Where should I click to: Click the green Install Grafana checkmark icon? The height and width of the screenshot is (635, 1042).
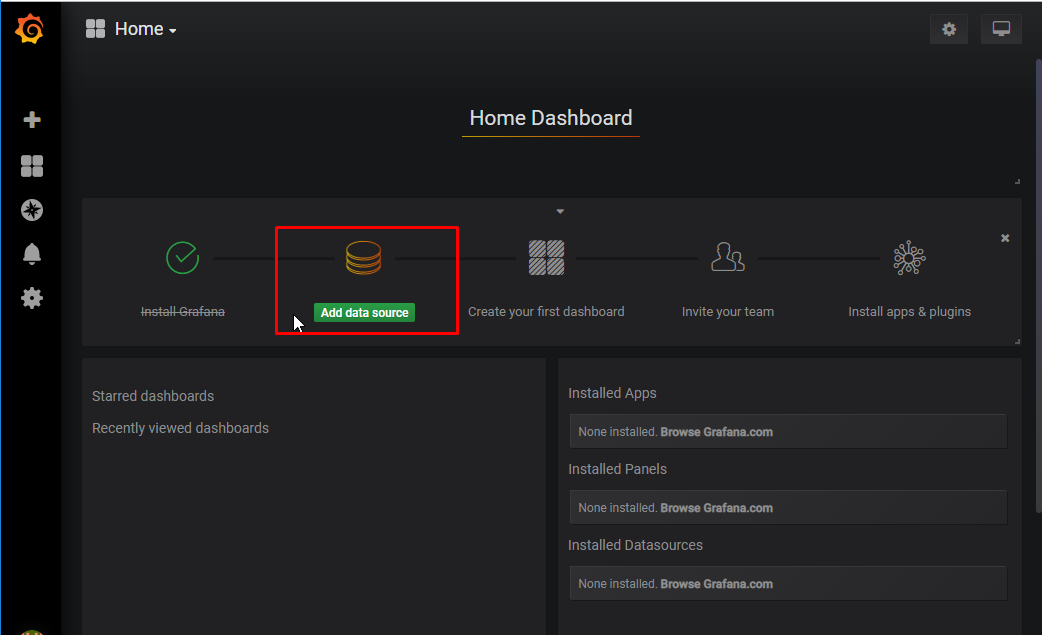point(183,258)
